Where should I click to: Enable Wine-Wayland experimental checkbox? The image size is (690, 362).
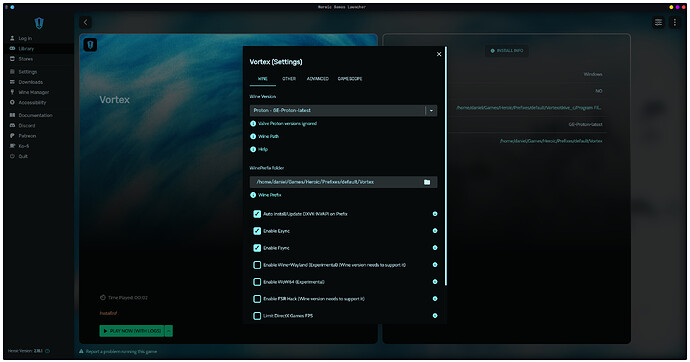click(x=257, y=265)
